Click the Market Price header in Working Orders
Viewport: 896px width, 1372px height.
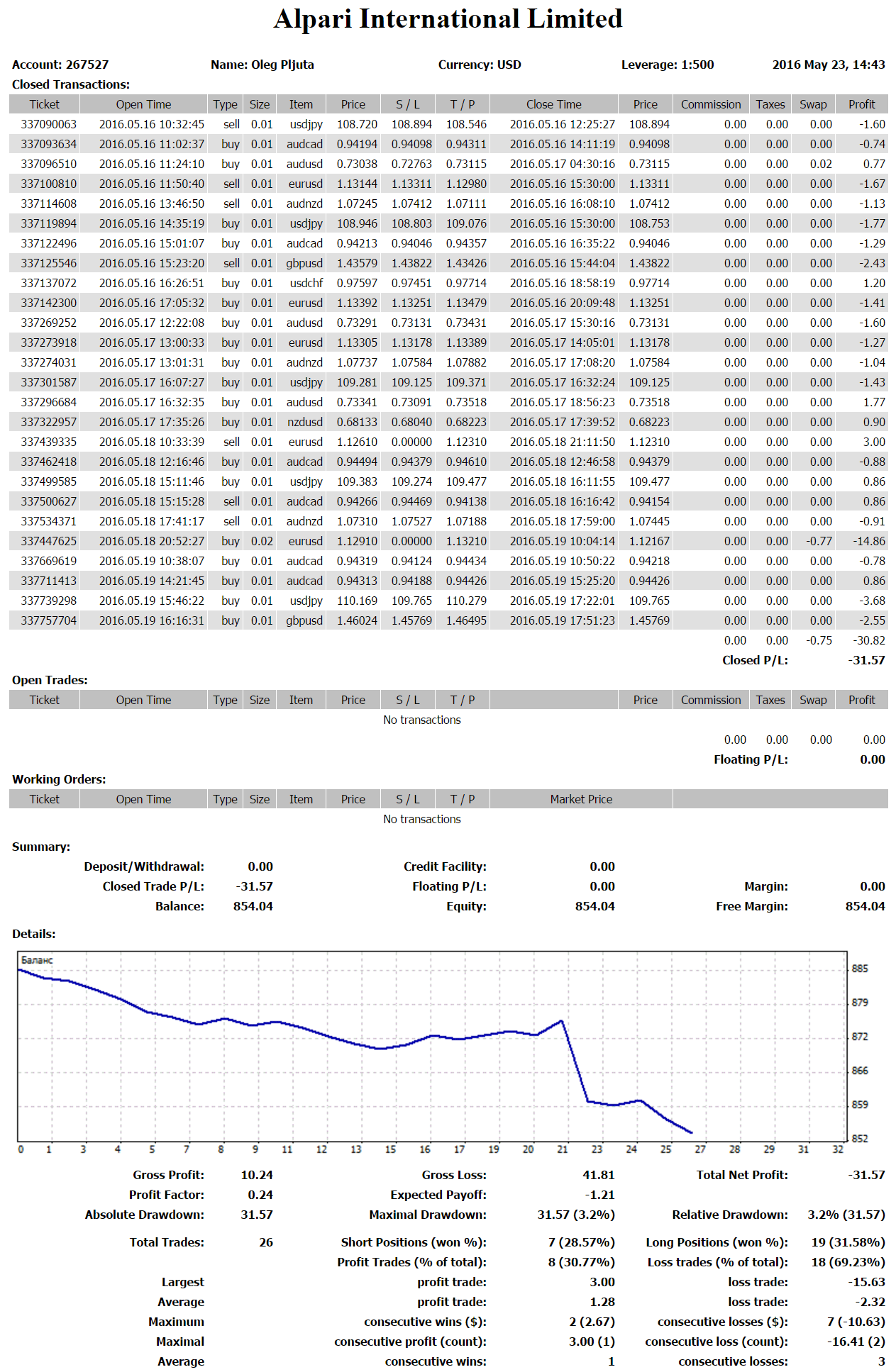click(580, 799)
